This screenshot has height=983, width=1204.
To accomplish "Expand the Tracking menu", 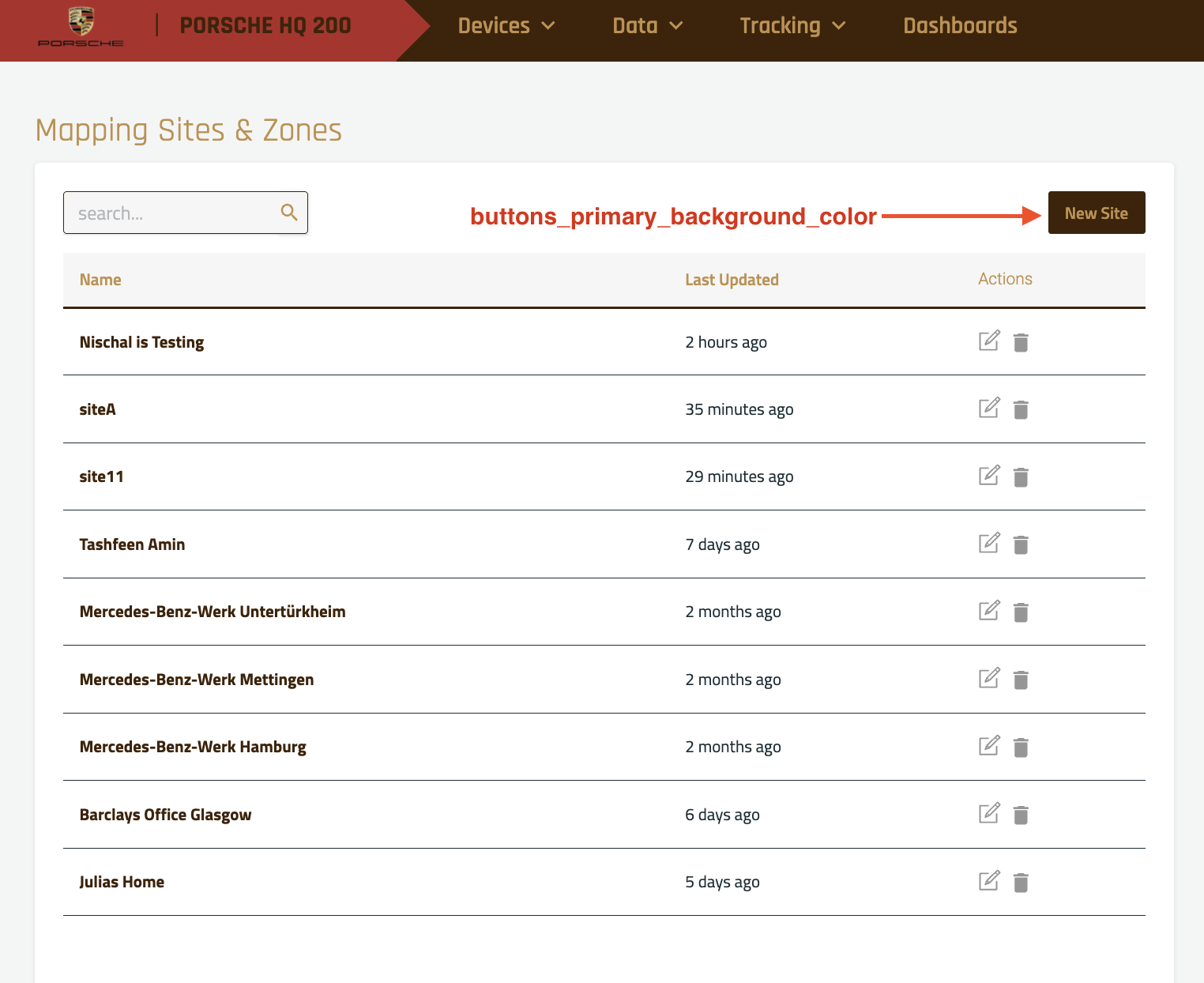I will (x=792, y=26).
